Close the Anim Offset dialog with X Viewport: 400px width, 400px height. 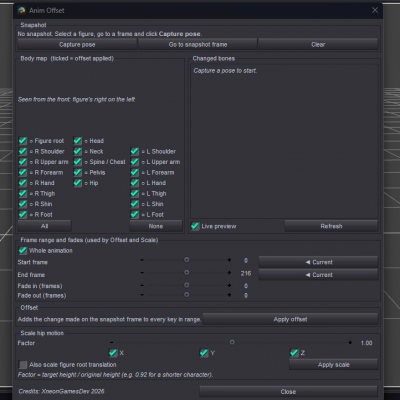[375, 10]
